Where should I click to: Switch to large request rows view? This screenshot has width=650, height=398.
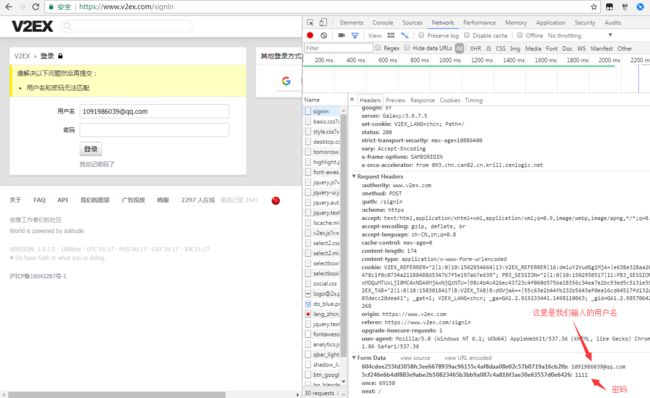point(391,35)
